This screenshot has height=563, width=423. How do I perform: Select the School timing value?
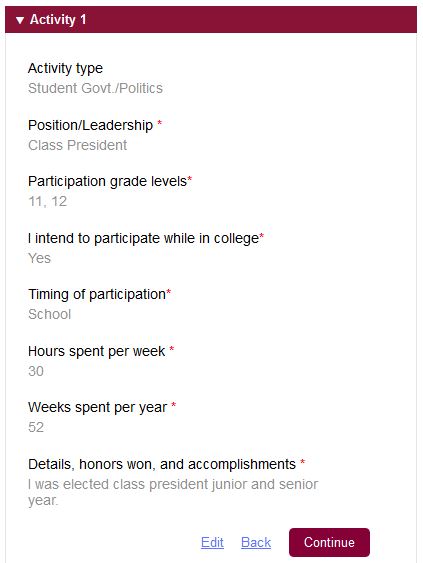(x=50, y=314)
